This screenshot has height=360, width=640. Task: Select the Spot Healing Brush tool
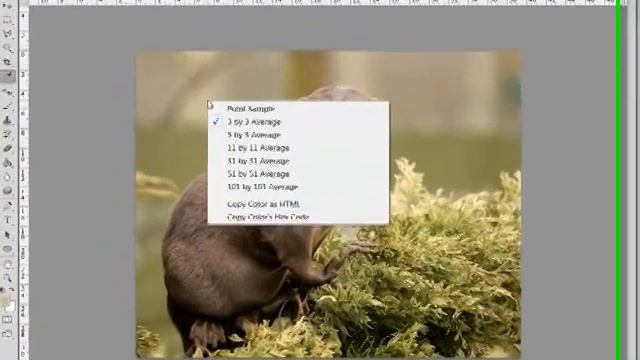(7, 92)
